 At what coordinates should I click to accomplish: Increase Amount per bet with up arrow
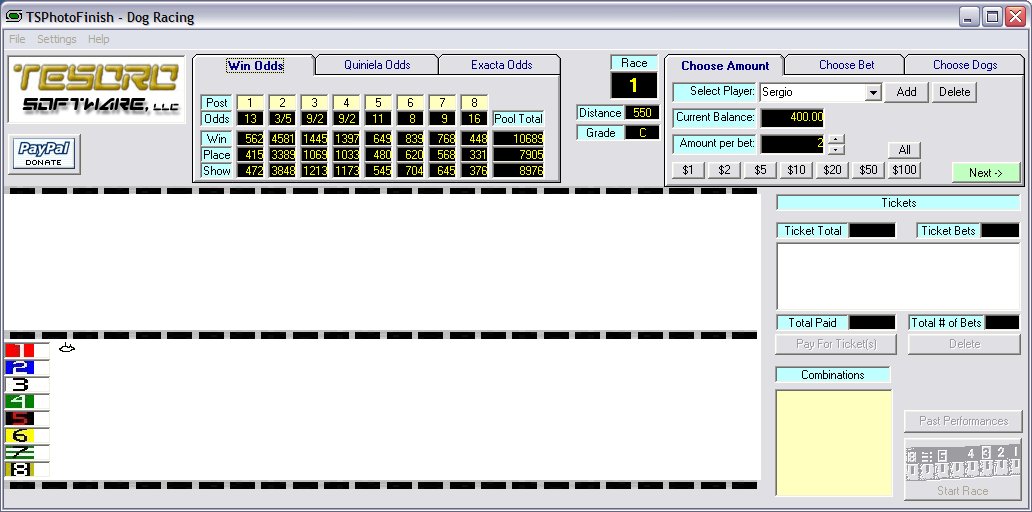(x=836, y=139)
